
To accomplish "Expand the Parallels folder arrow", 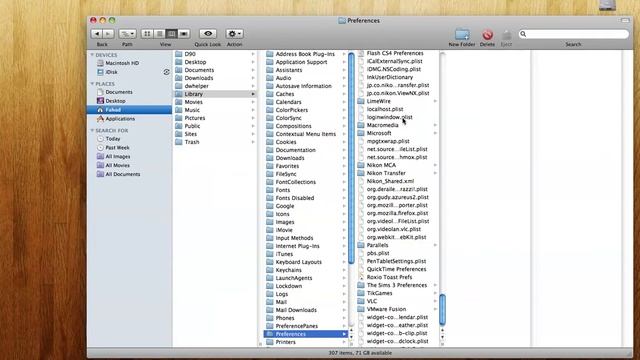I will [x=435, y=245].
